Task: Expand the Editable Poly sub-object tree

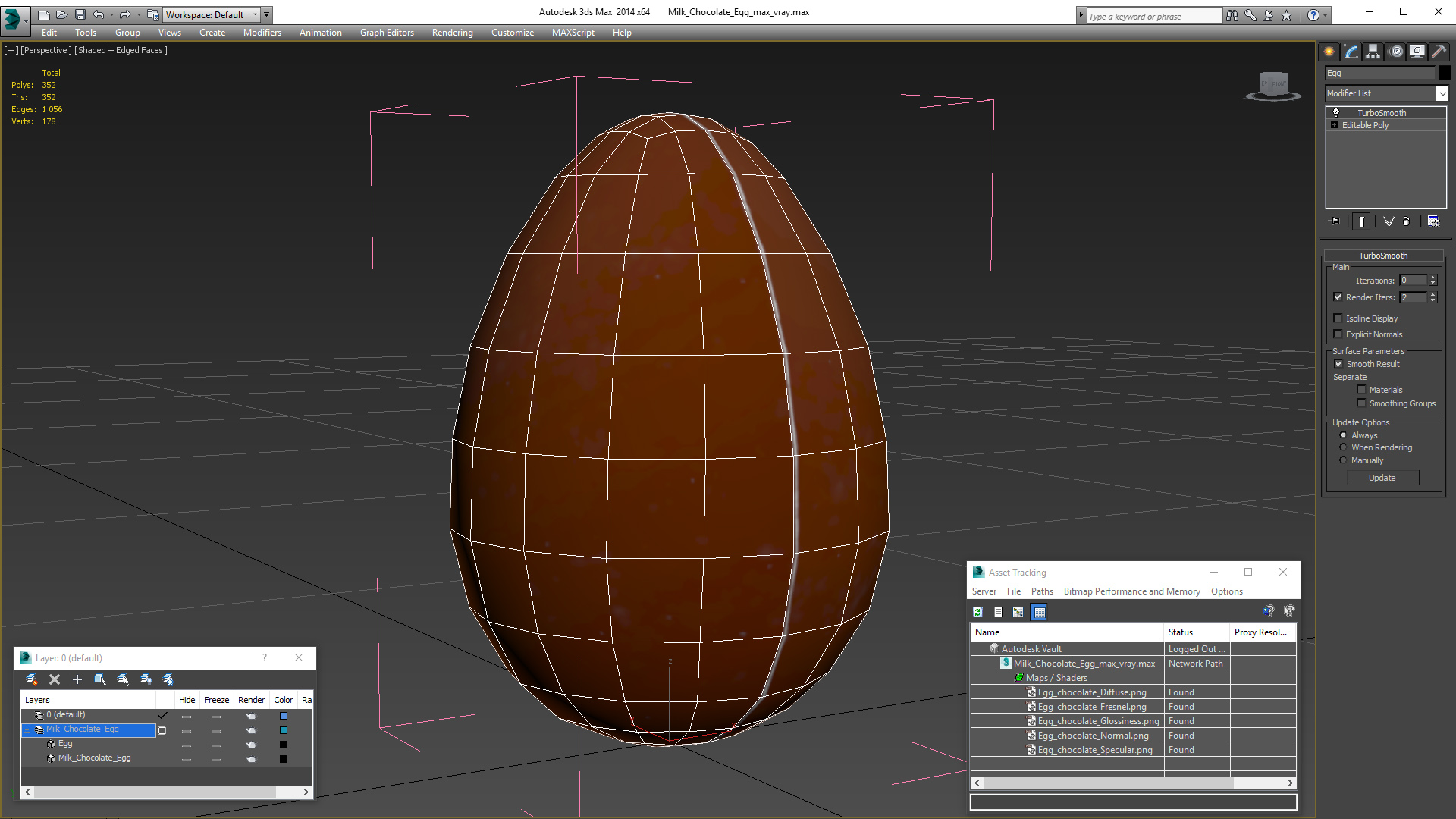Action: pyautogui.click(x=1335, y=125)
